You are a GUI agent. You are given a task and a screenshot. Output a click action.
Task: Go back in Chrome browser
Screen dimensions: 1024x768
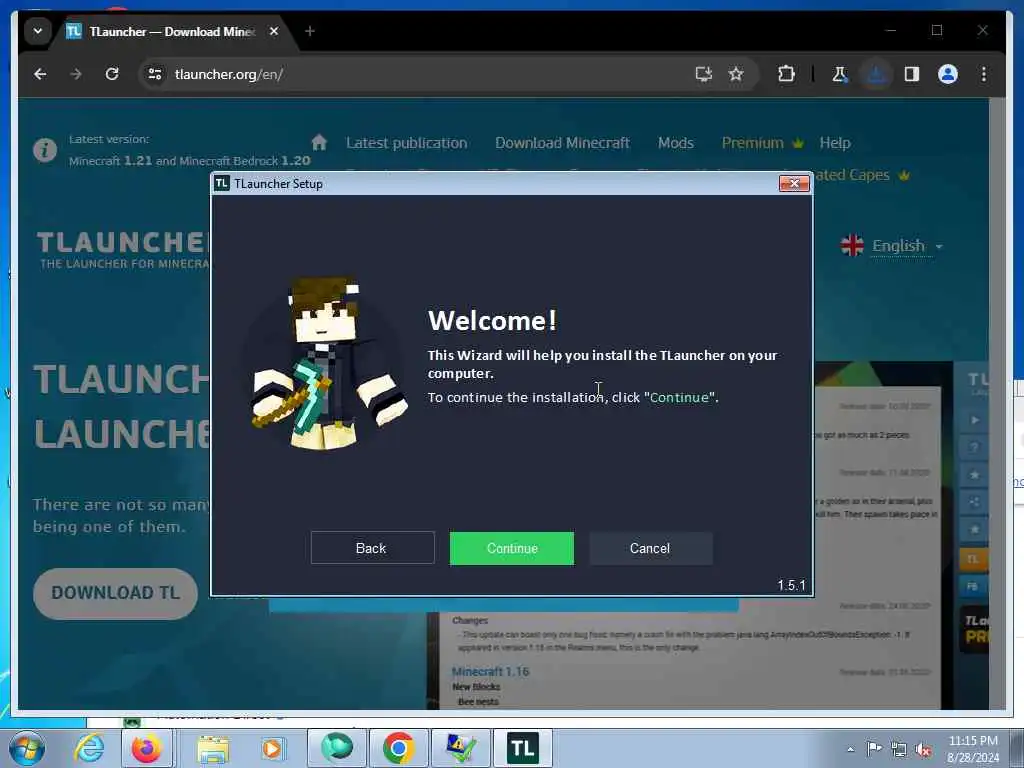pos(40,74)
